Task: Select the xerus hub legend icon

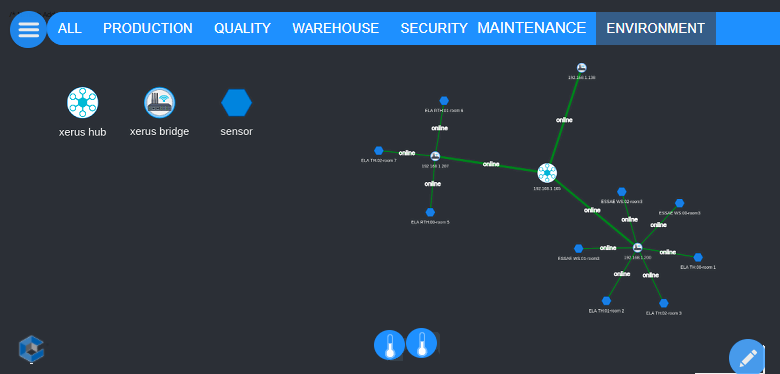Action: point(83,102)
